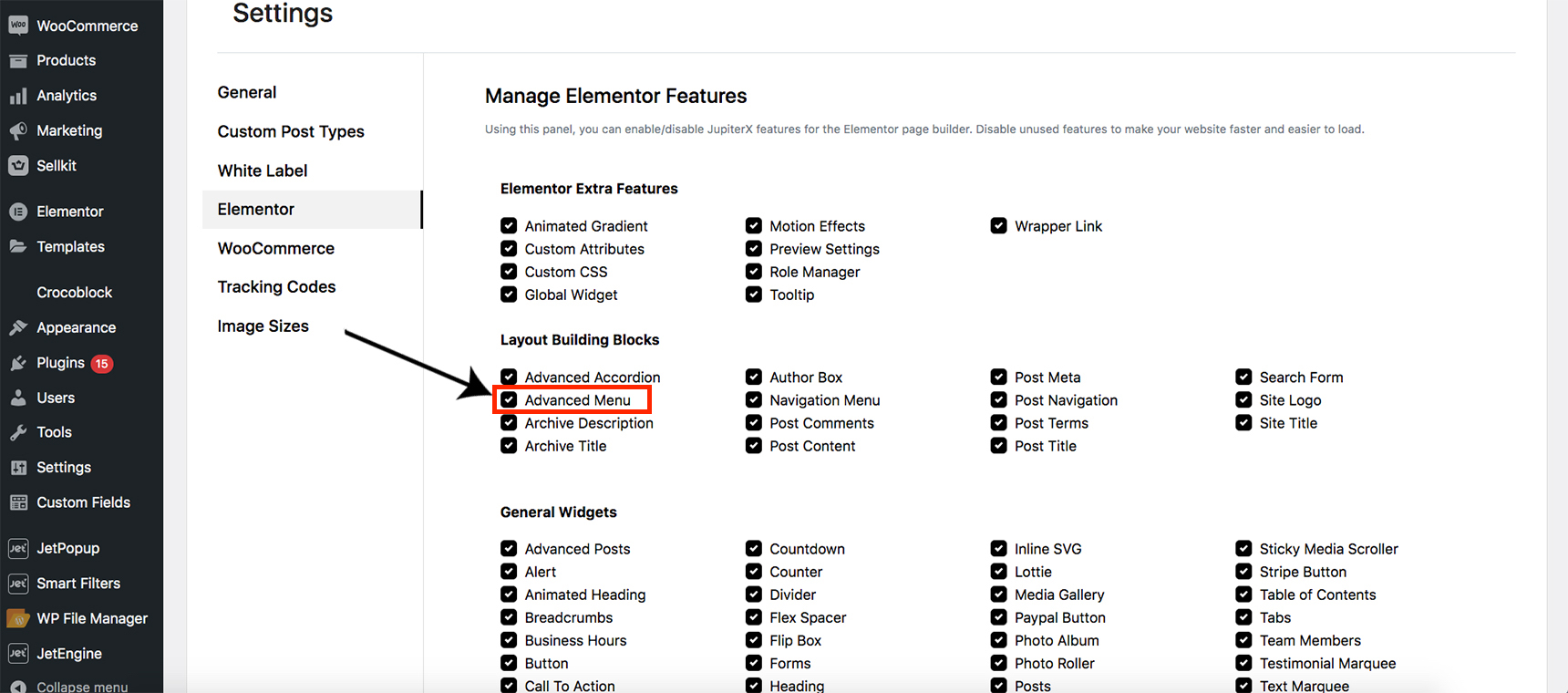
Task: Click the Analytics bar chart icon
Action: pyautogui.click(x=18, y=96)
